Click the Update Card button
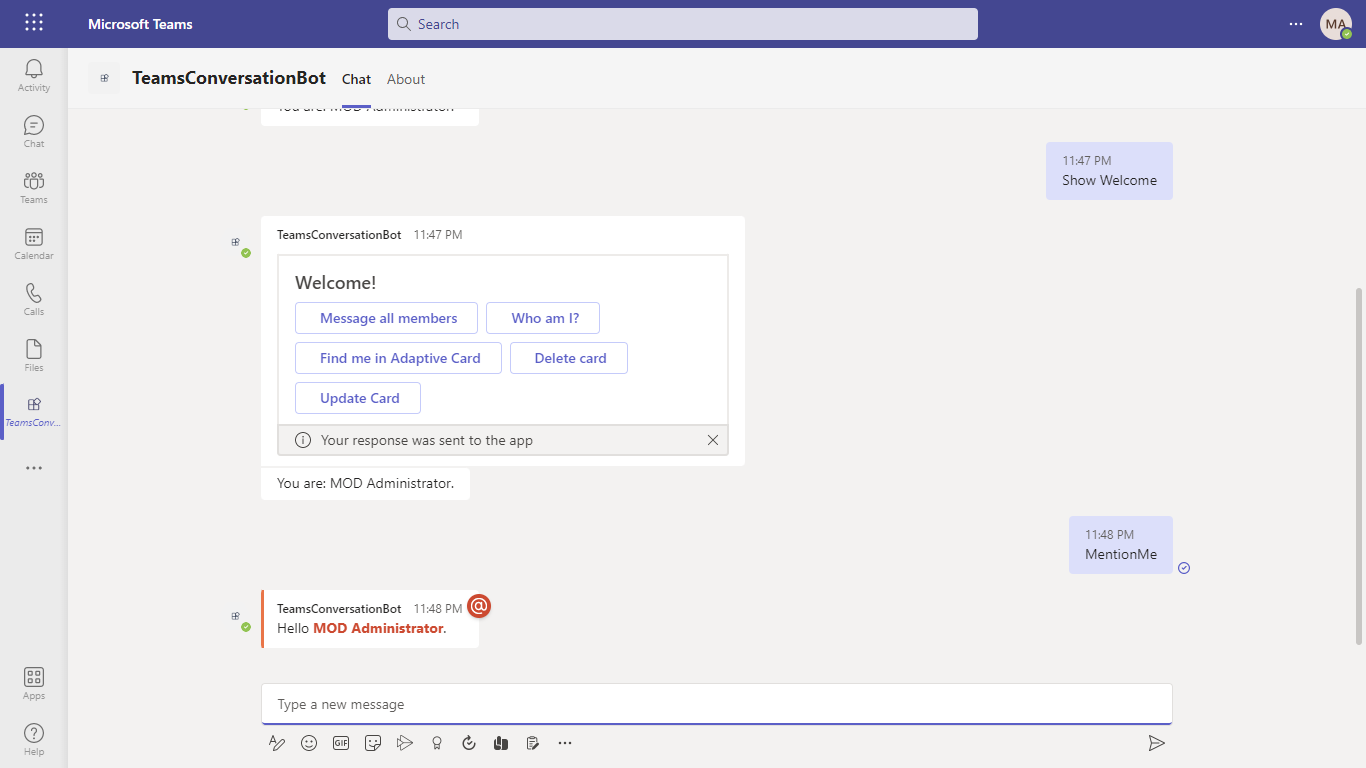Image resolution: width=1366 pixels, height=768 pixels. pyautogui.click(x=358, y=398)
